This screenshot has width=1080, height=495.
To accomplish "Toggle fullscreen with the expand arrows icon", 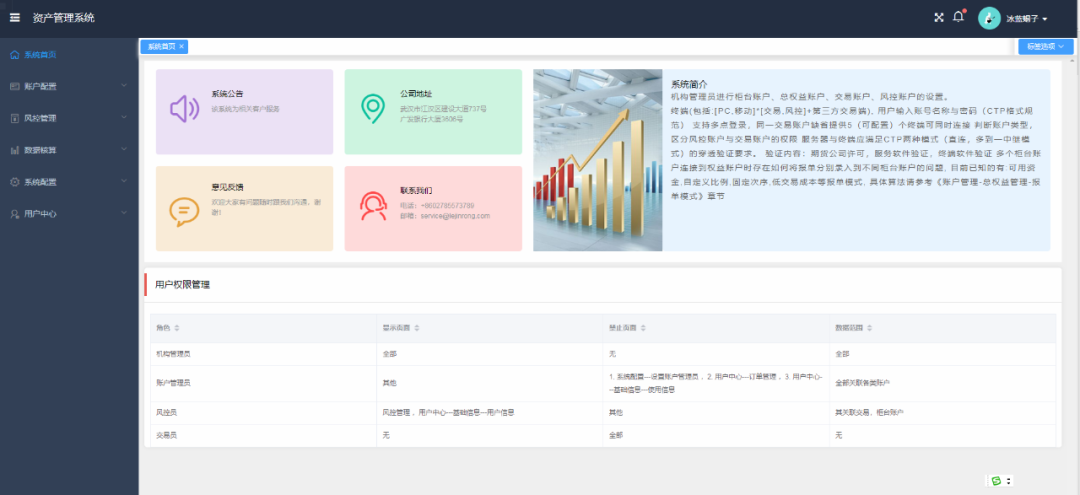I will [x=938, y=18].
